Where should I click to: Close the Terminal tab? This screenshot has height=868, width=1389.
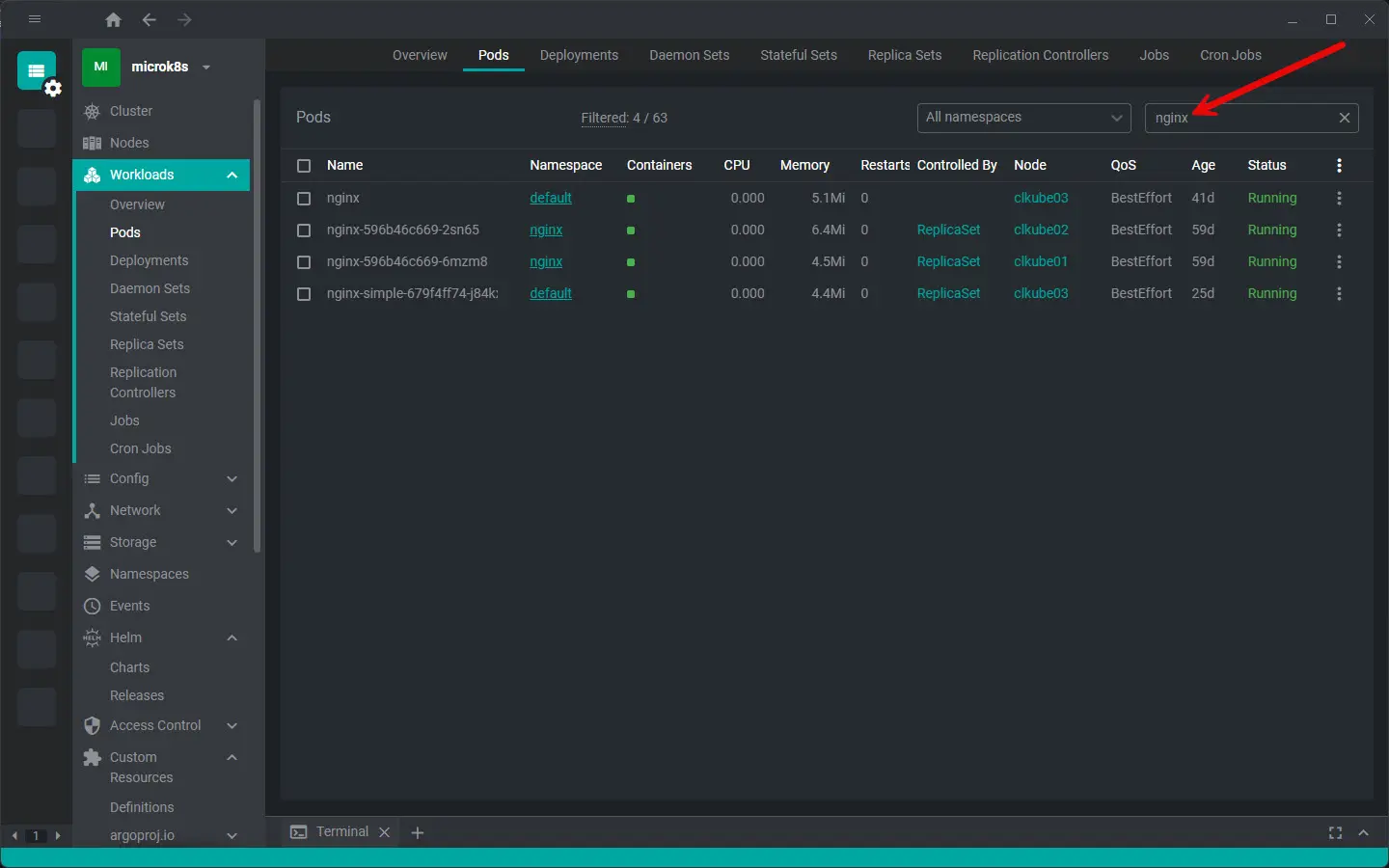pyautogui.click(x=384, y=832)
